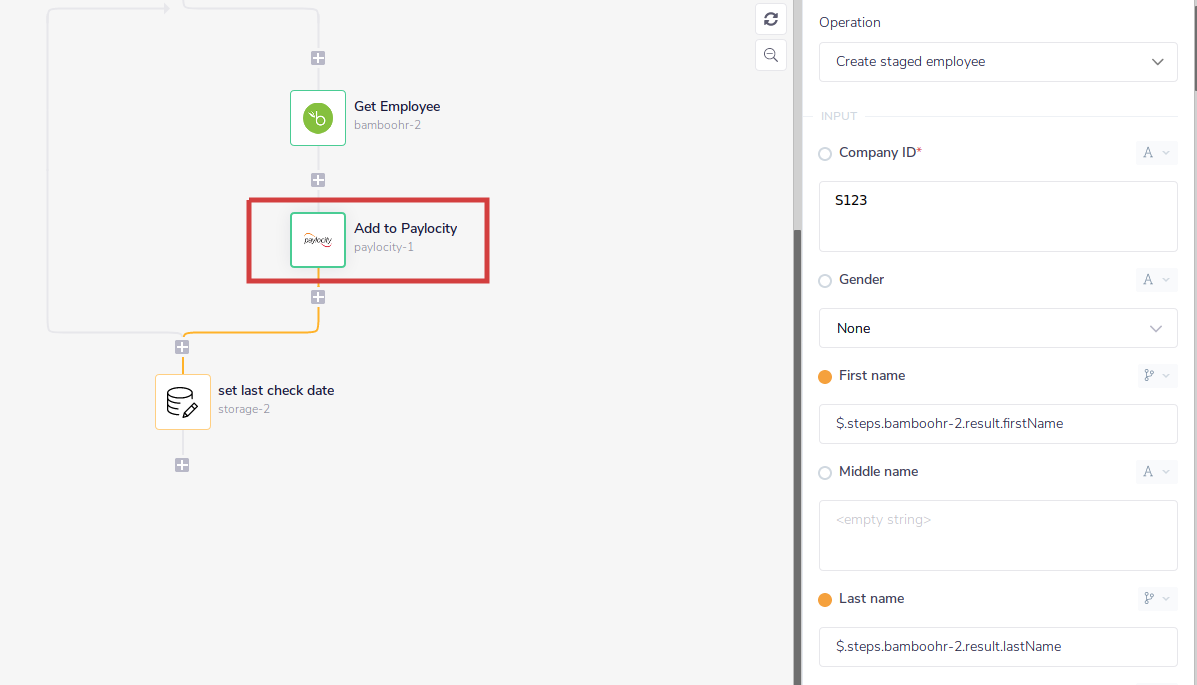Open the Operation dropdown
The width and height of the screenshot is (1197, 685).
tap(997, 62)
